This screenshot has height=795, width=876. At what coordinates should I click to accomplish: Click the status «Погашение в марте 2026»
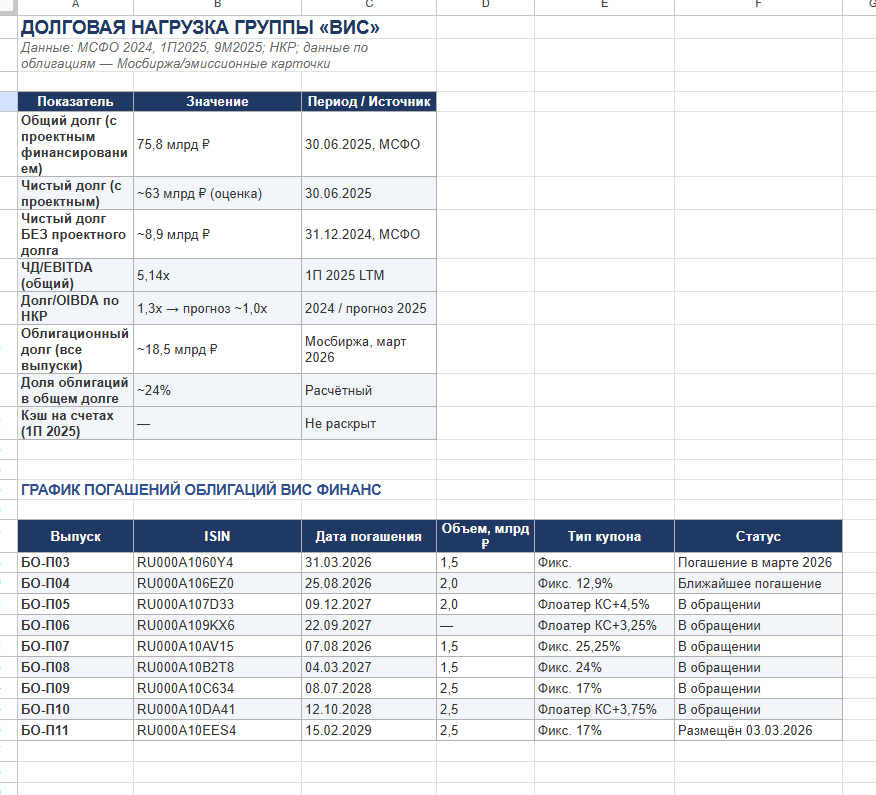[758, 562]
